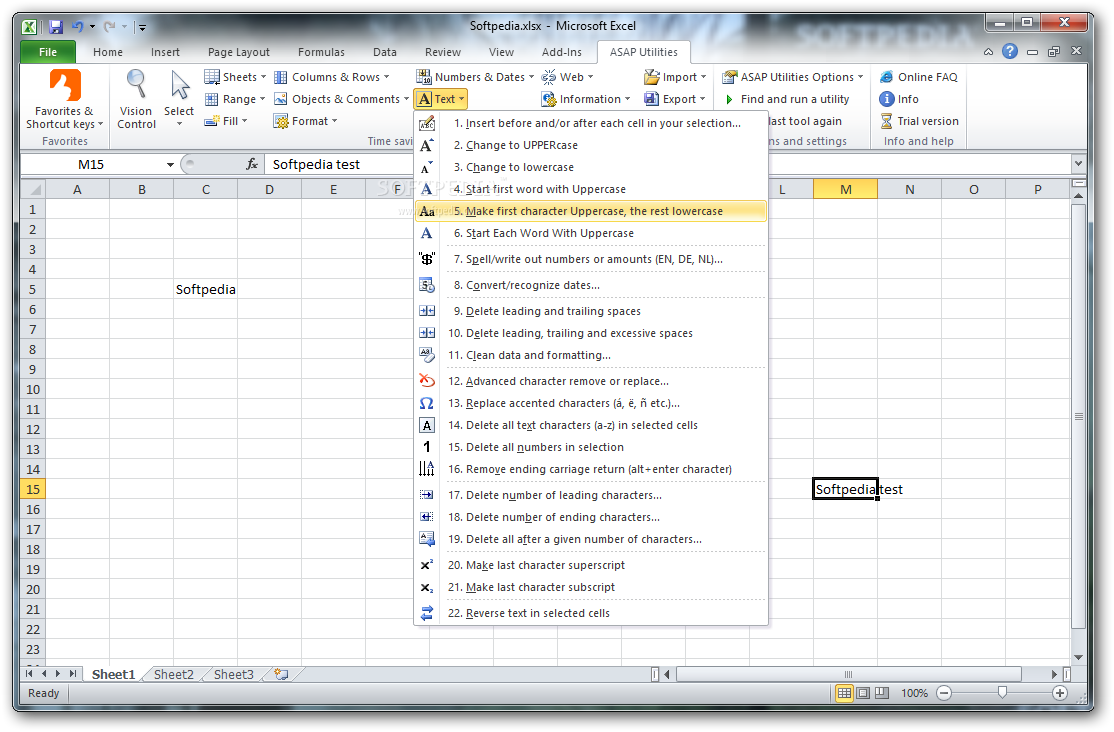1114x732 pixels.
Task: Expand the formula bar
Action: click(x=1078, y=163)
